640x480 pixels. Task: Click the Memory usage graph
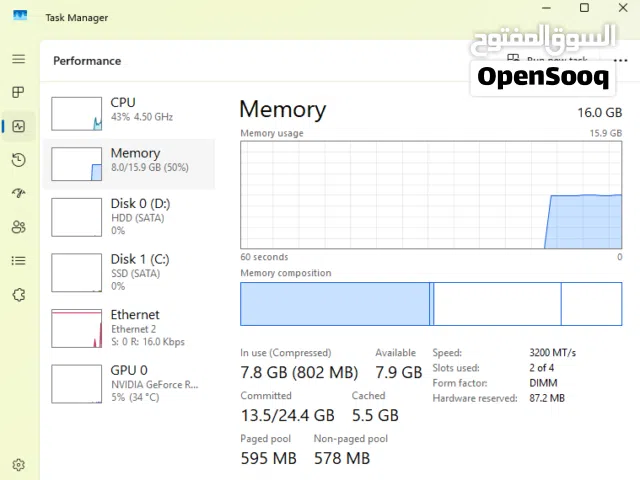point(431,195)
